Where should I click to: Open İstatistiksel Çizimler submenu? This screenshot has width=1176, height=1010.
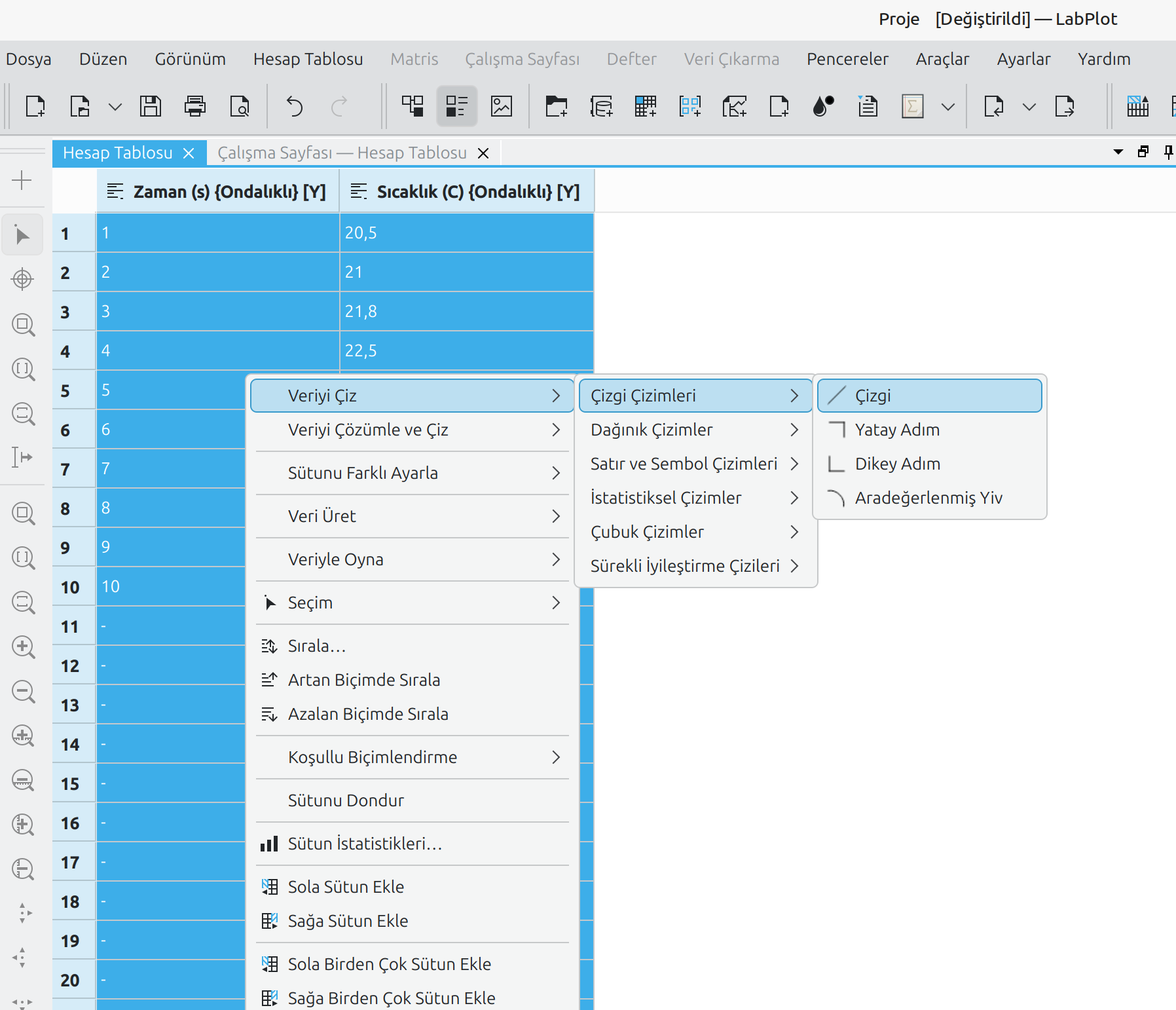coord(695,498)
